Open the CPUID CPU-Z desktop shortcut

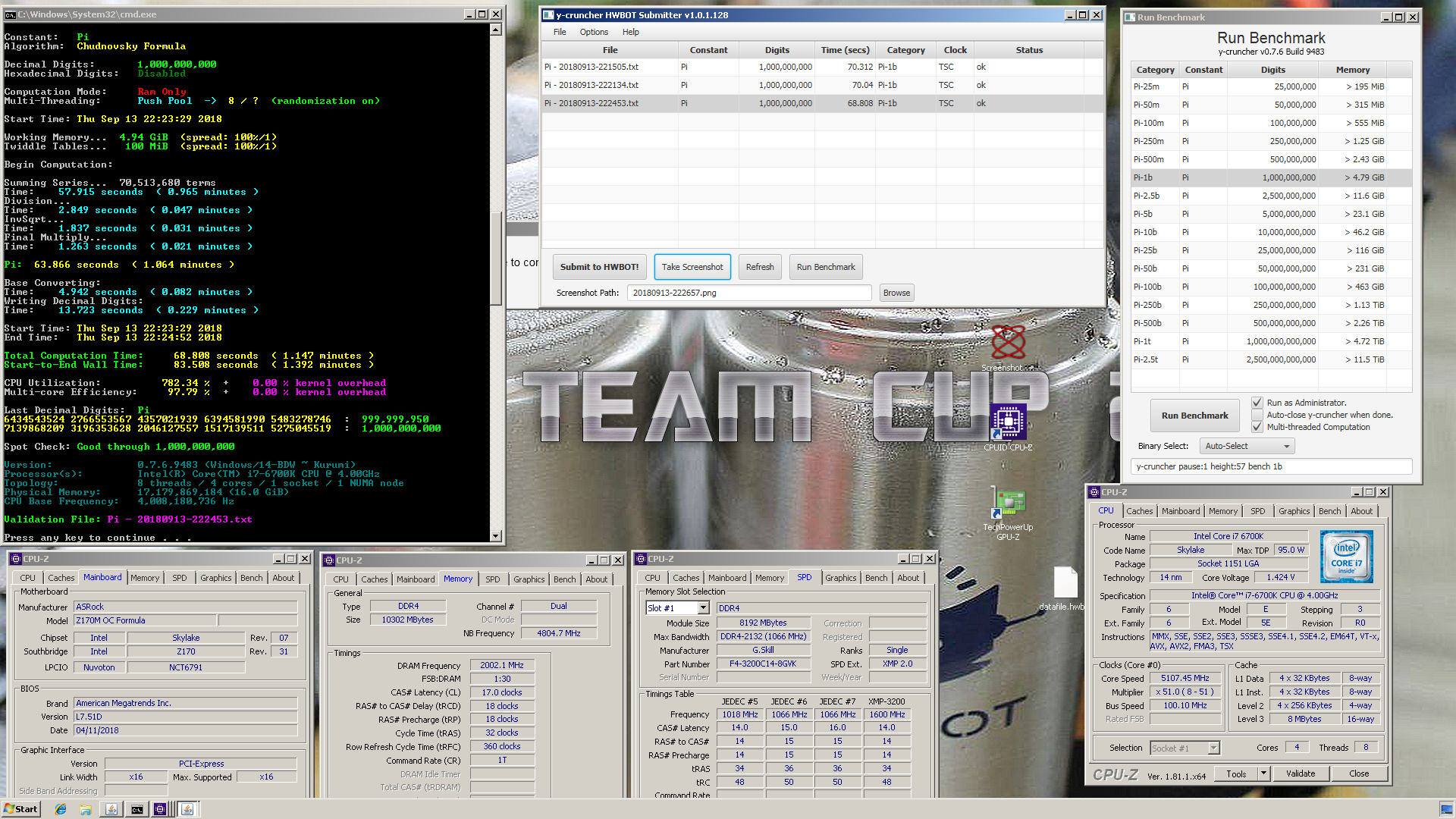[x=1008, y=427]
